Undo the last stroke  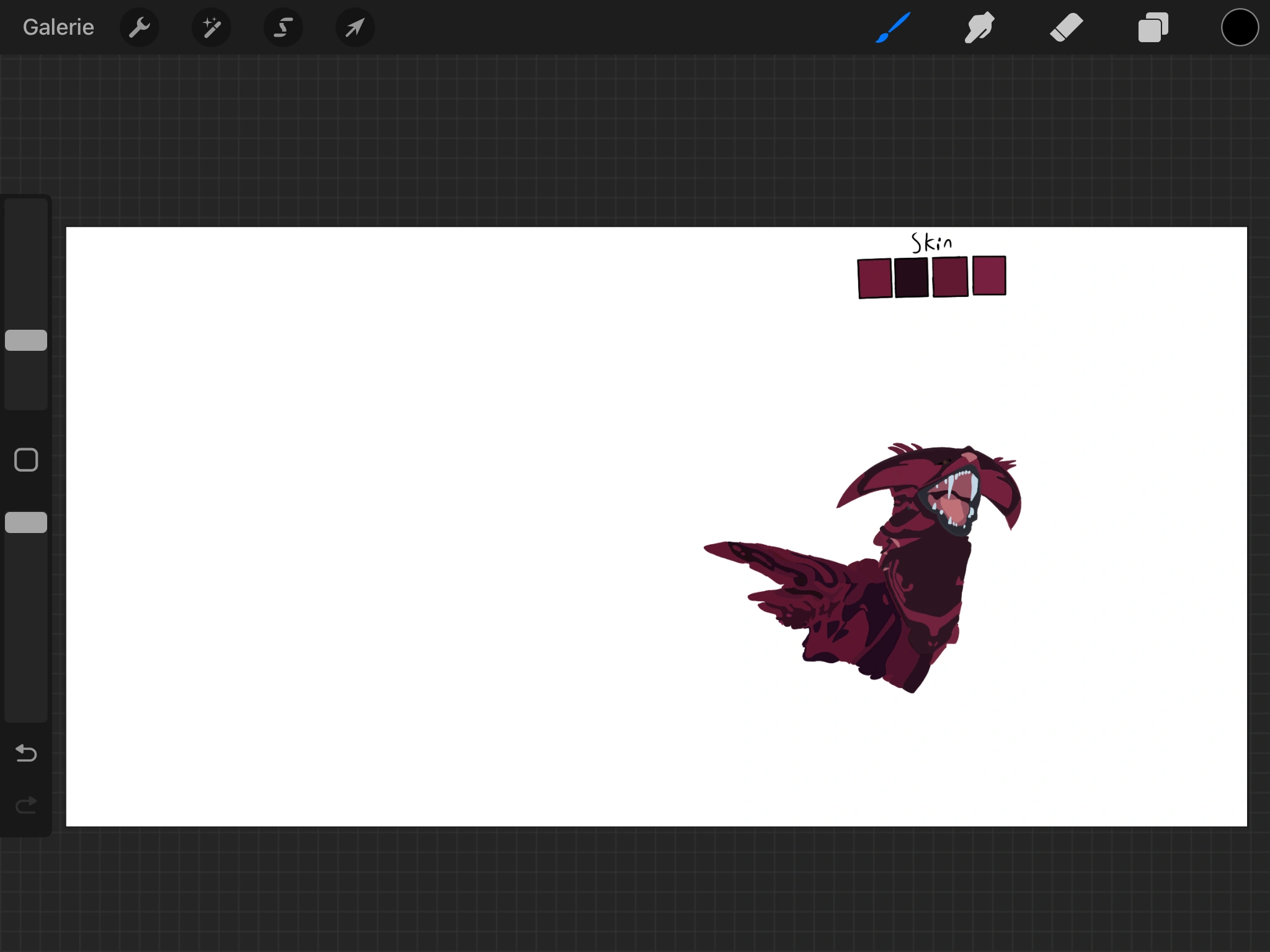(26, 753)
